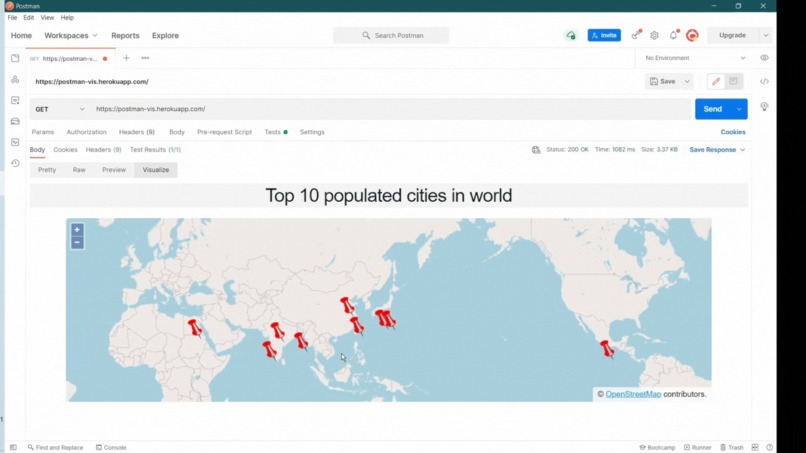The image size is (806, 453).
Task: Open the Explore section
Action: [x=166, y=35]
